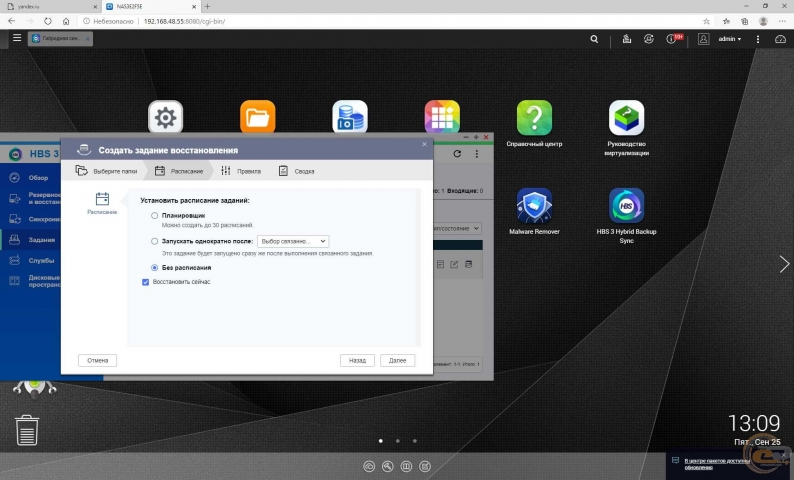Viewport: 794px width, 480px height.
Task: Open the Справочный центр help icon
Action: [x=534, y=117]
